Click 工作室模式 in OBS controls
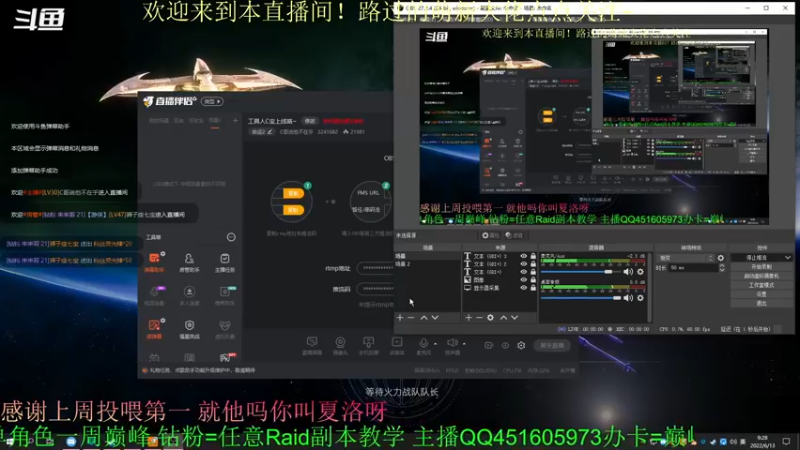This screenshot has width=800, height=450. (761, 285)
